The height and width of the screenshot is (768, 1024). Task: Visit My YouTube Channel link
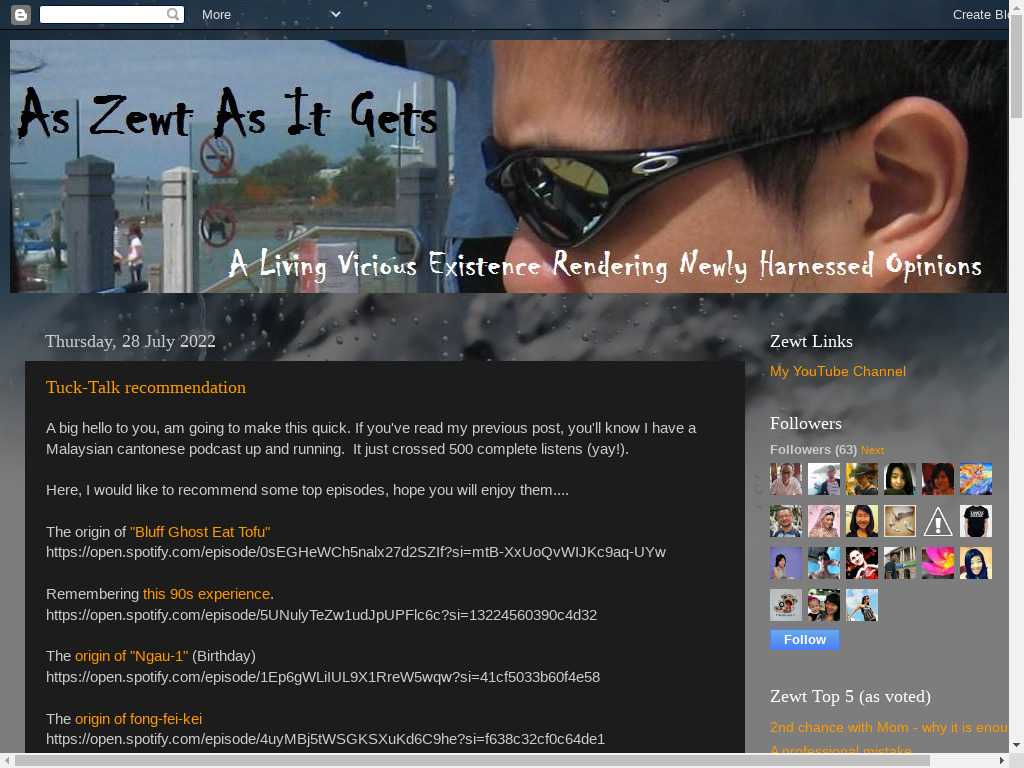[x=837, y=371]
